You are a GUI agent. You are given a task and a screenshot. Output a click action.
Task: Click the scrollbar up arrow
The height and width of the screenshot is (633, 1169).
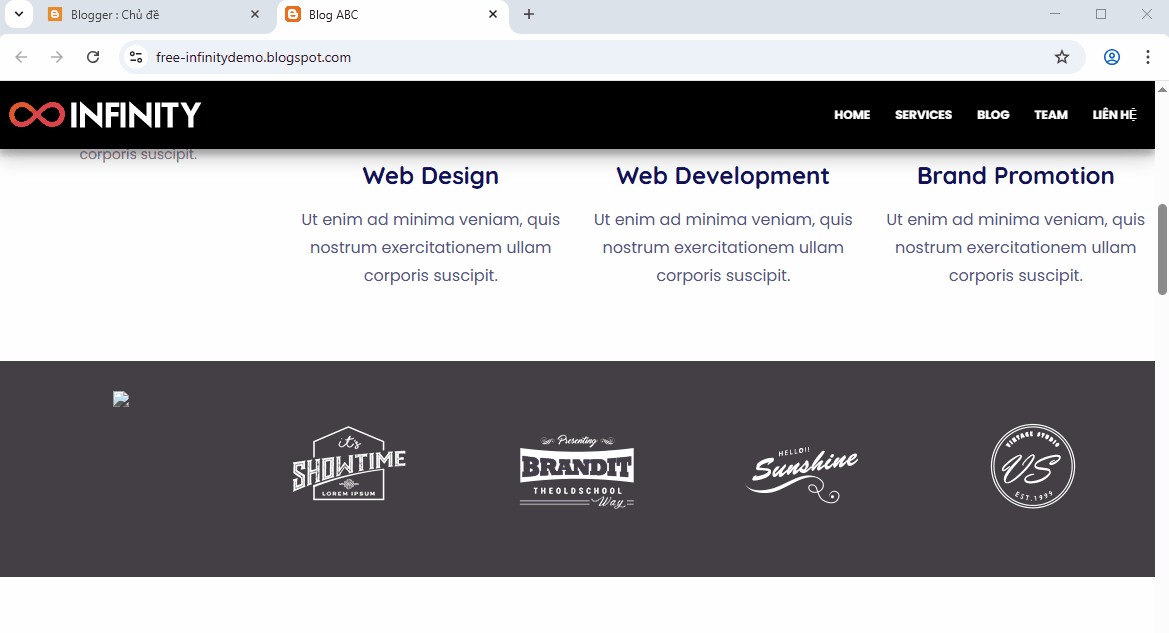coord(1162,89)
